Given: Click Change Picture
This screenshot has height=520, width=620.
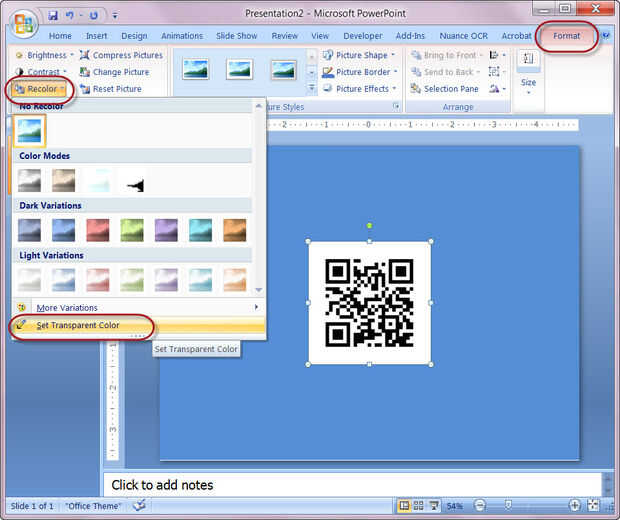Looking at the screenshot, I should [x=115, y=72].
